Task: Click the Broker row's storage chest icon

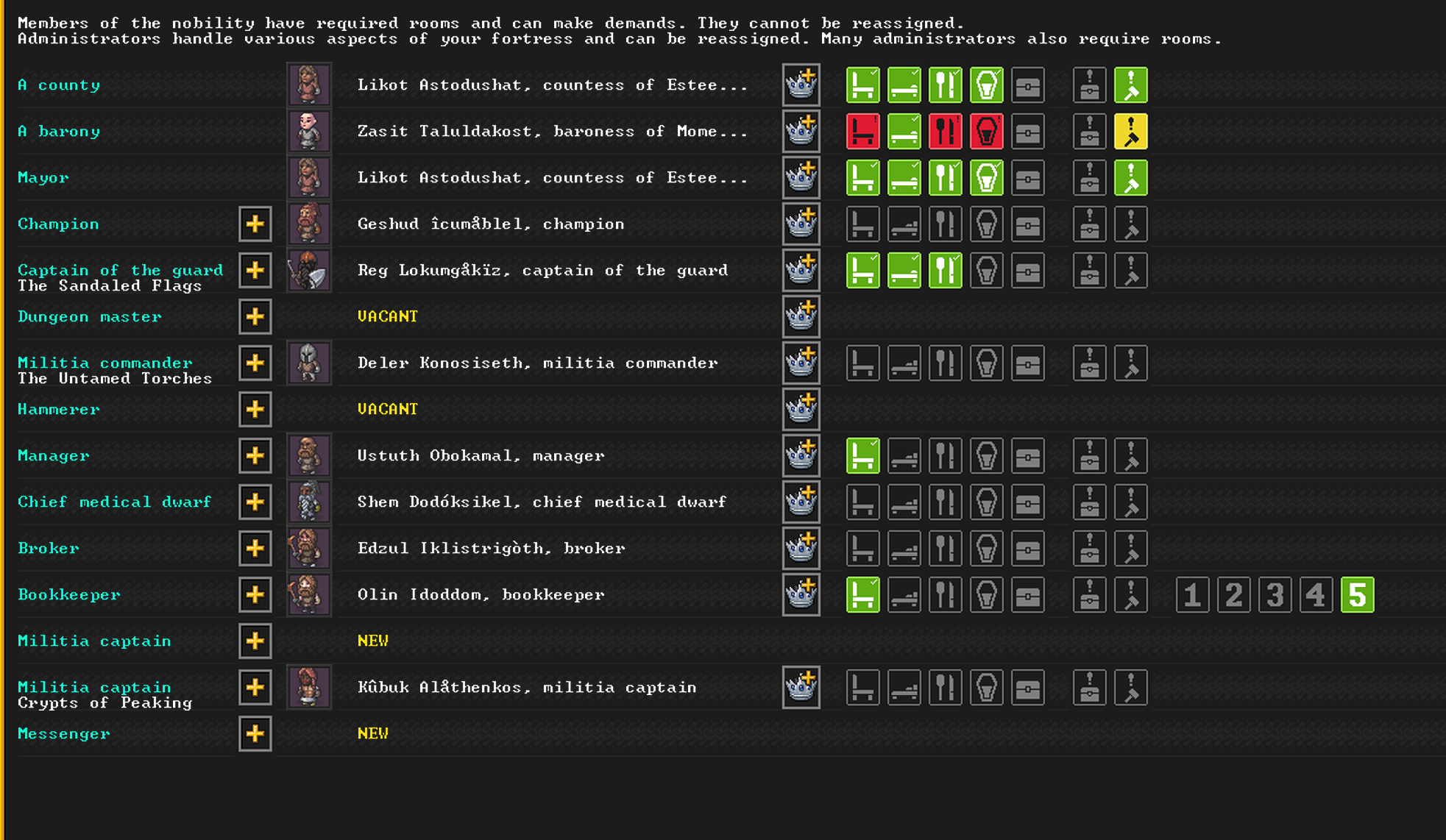Action: [x=1027, y=548]
